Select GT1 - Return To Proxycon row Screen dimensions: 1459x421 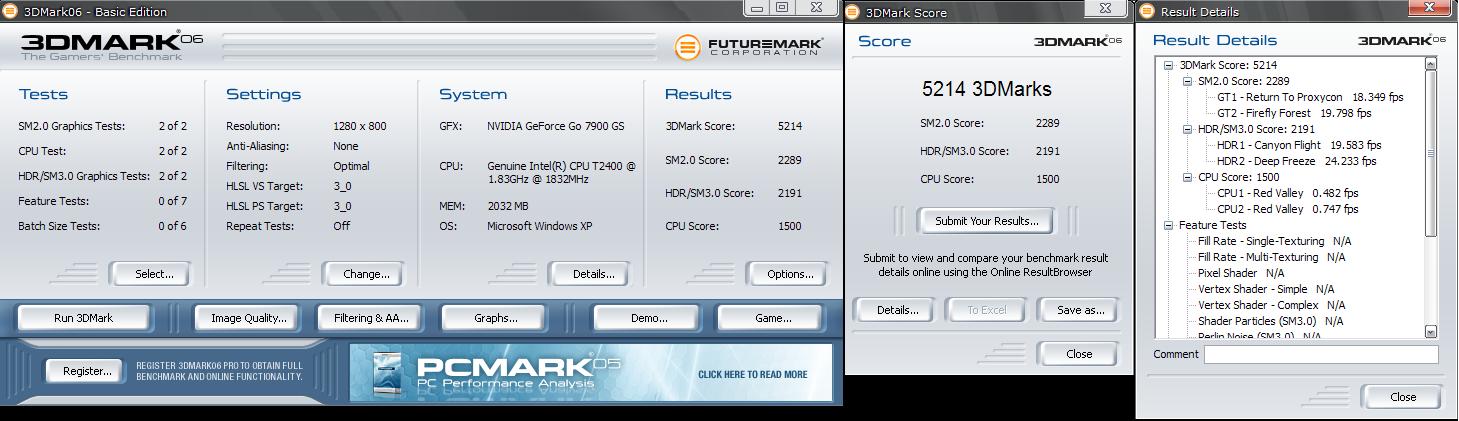tap(1309, 97)
